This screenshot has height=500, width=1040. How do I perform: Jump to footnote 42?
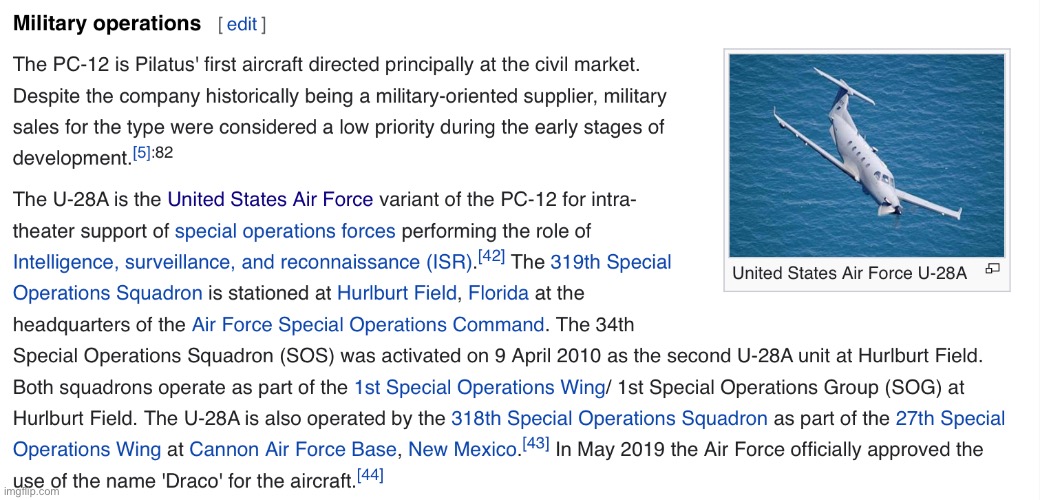coord(491,257)
